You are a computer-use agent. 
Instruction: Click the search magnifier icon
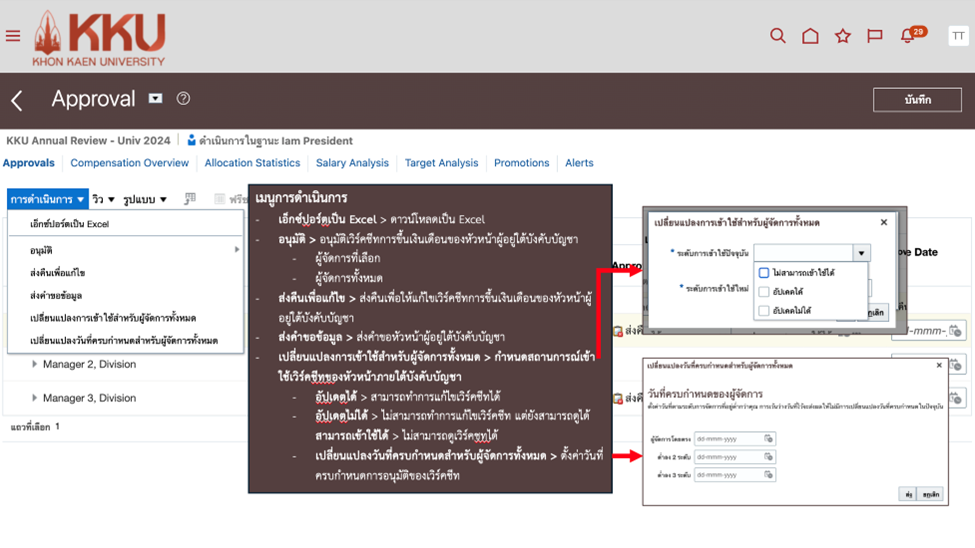coord(777,36)
